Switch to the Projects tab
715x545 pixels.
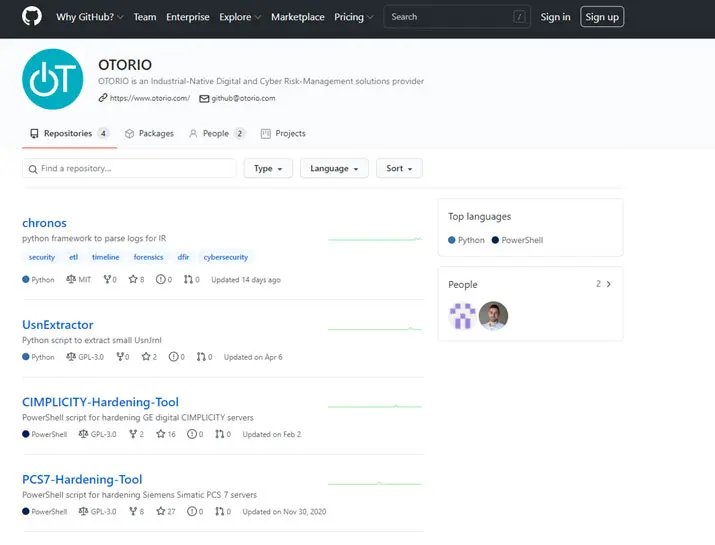[x=283, y=133]
